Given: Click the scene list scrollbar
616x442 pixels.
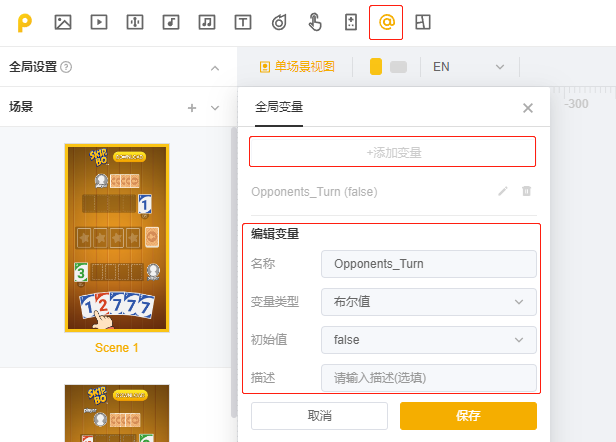Looking at the screenshot, I should [x=234, y=273].
